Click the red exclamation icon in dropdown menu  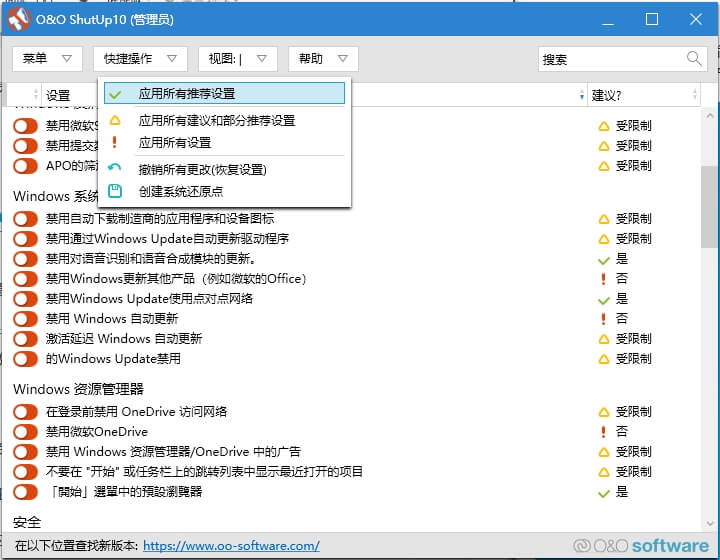click(115, 142)
